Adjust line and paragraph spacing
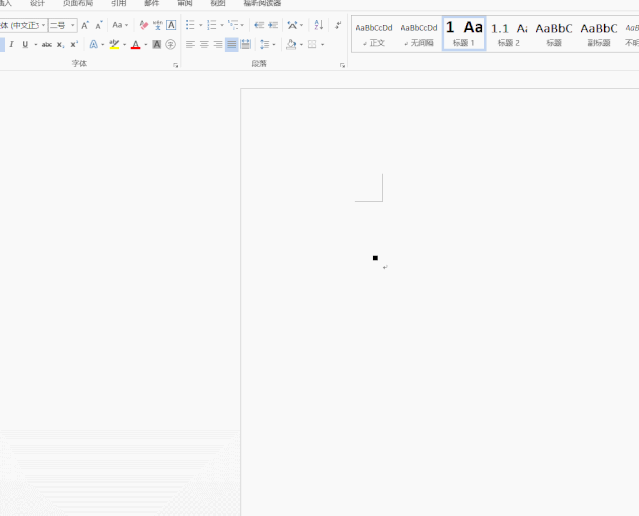639x516 pixels. [265, 44]
